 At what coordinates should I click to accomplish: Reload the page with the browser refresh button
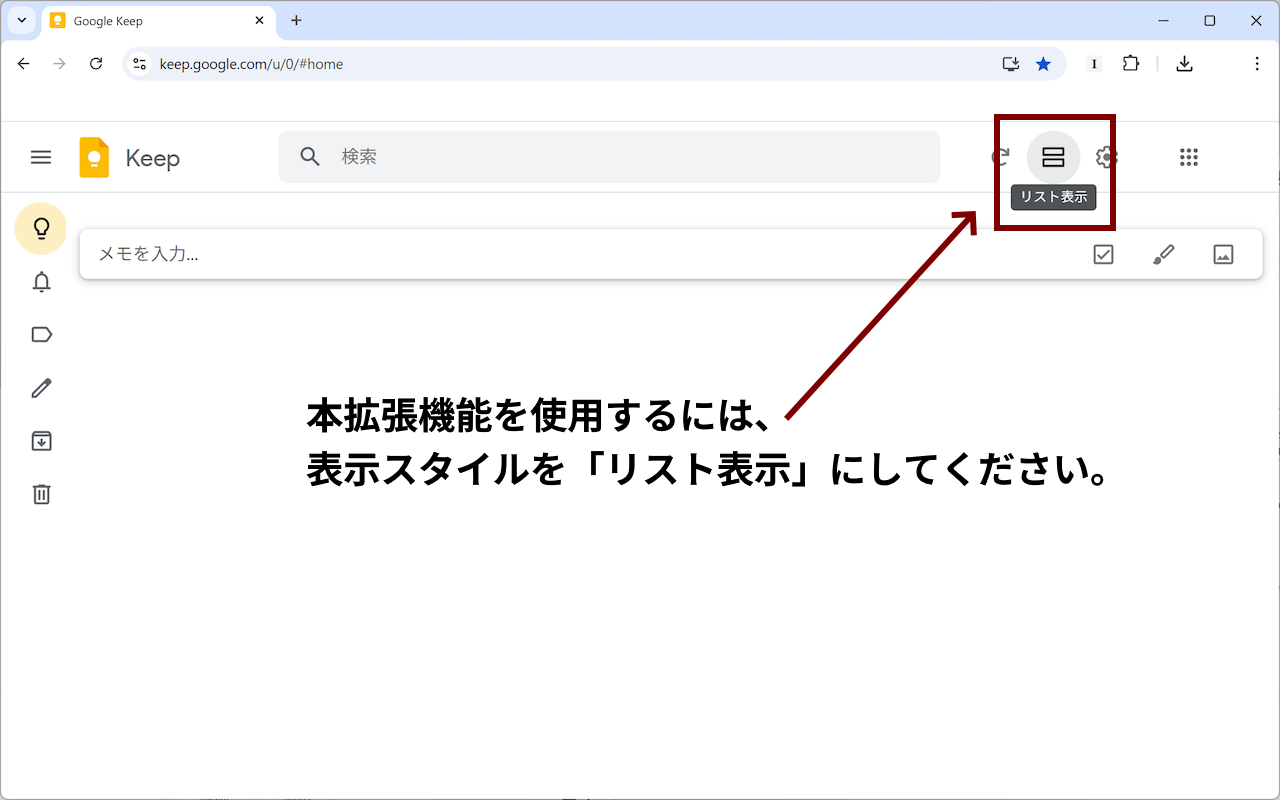point(96,64)
